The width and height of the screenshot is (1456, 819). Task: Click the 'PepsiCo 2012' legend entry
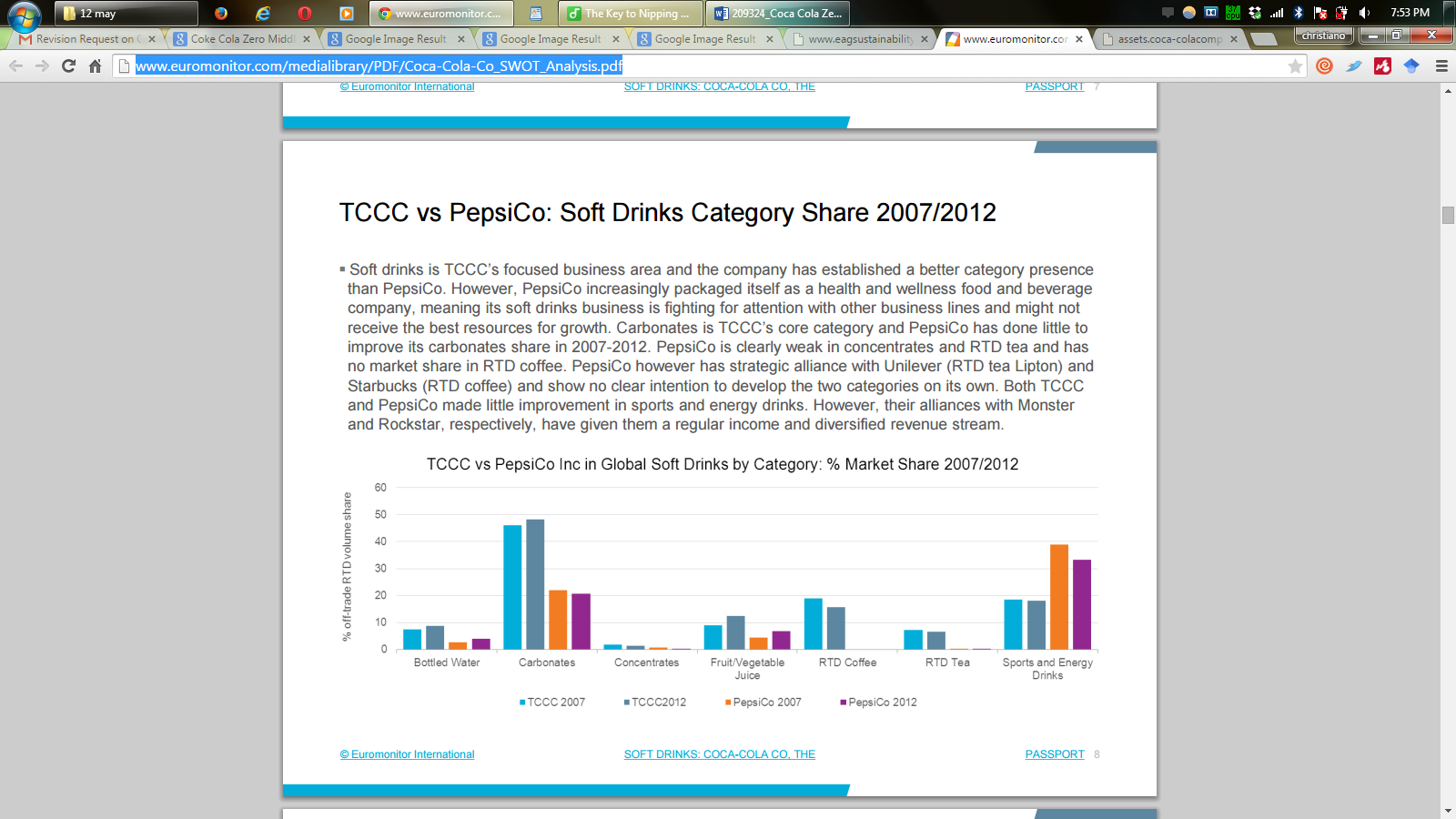(x=879, y=703)
